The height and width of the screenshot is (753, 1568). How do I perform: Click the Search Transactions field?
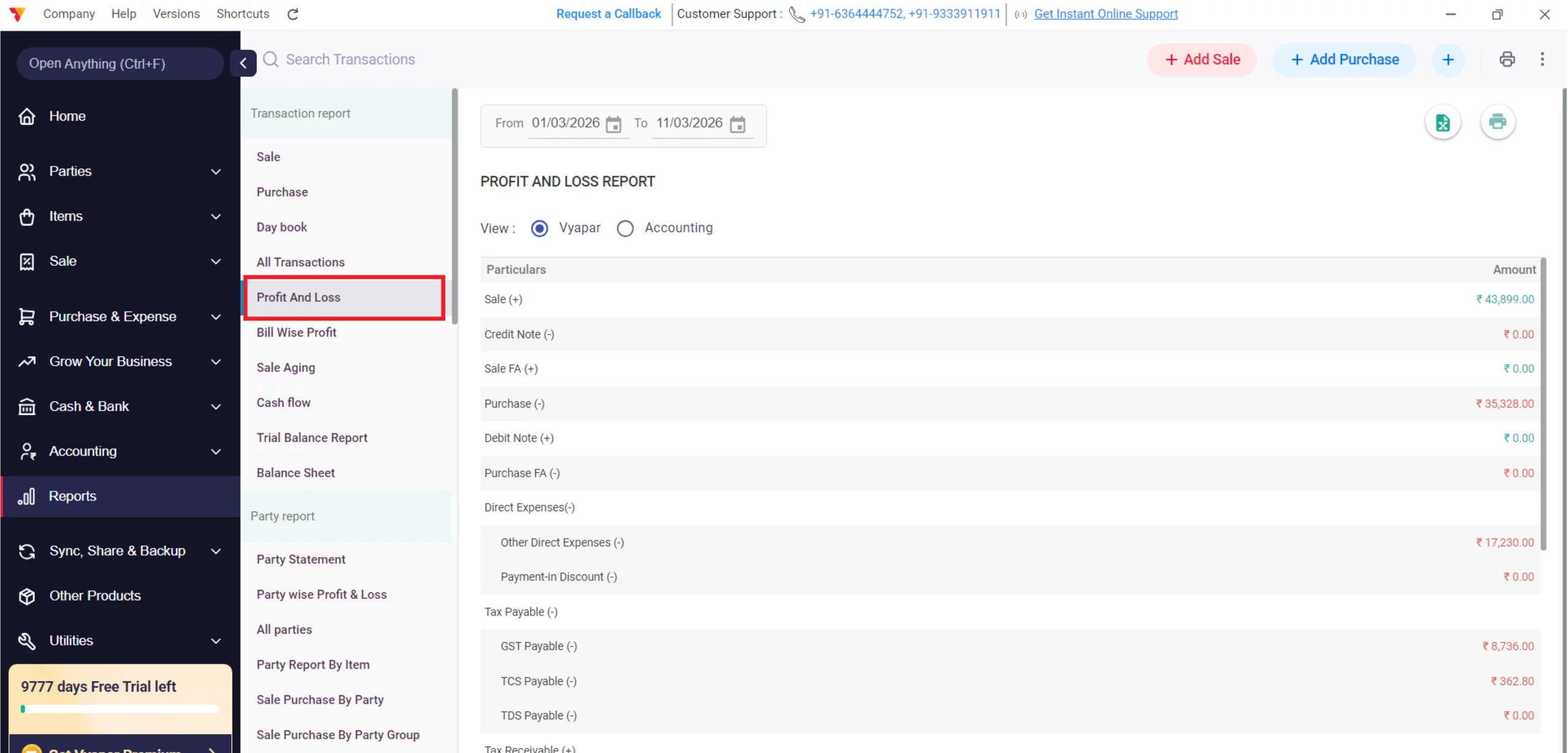coord(350,59)
